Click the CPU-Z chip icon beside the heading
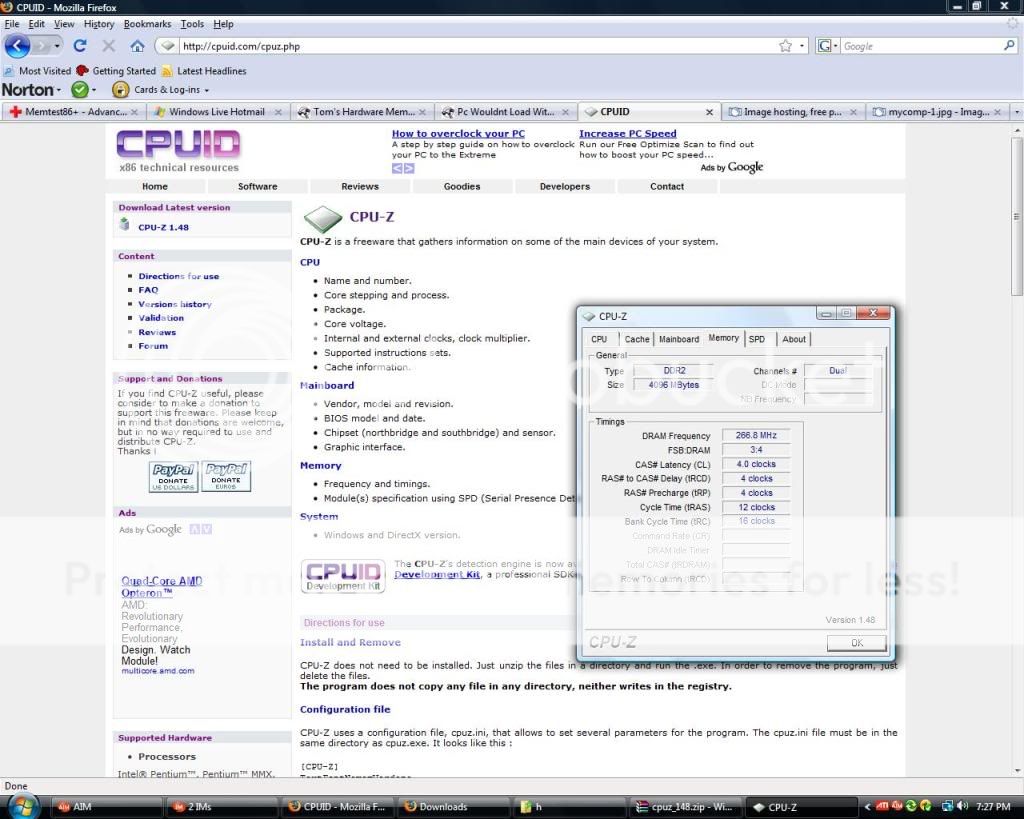Viewport: 1024px width, 819px height. pyautogui.click(x=323, y=218)
